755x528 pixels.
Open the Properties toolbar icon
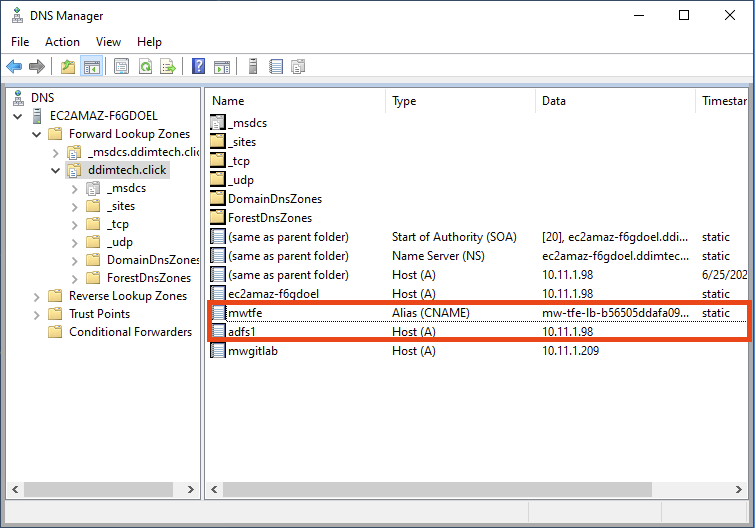[121, 66]
